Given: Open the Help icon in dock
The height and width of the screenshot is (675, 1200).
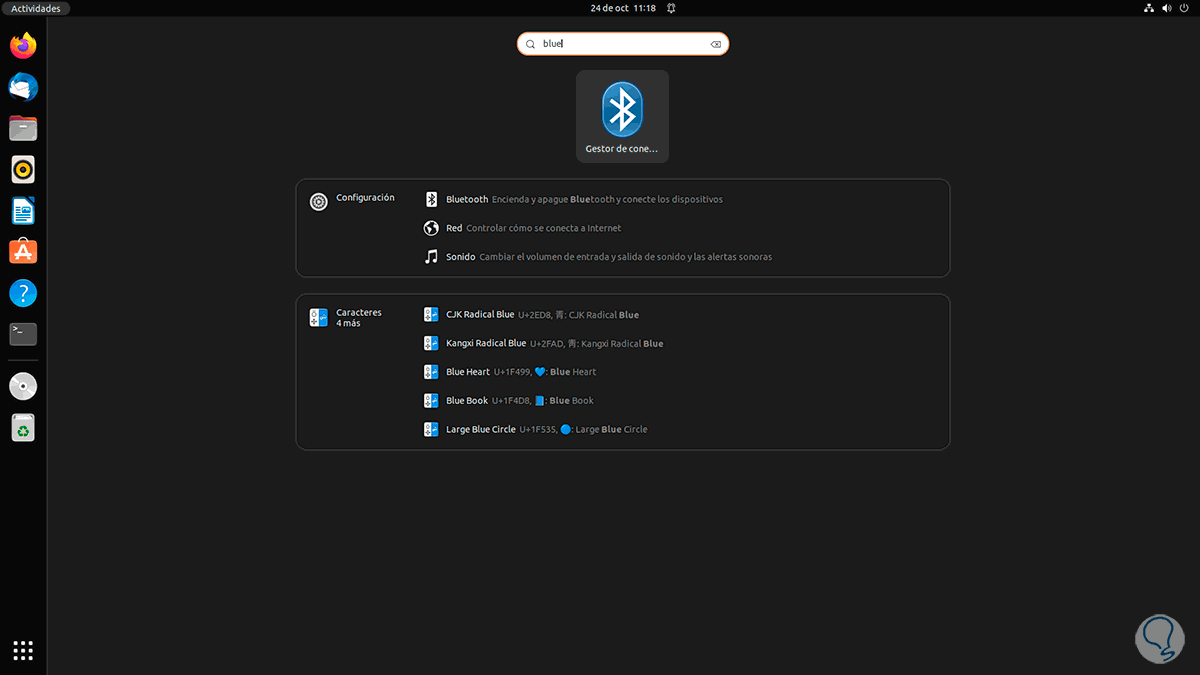Looking at the screenshot, I should [x=23, y=293].
